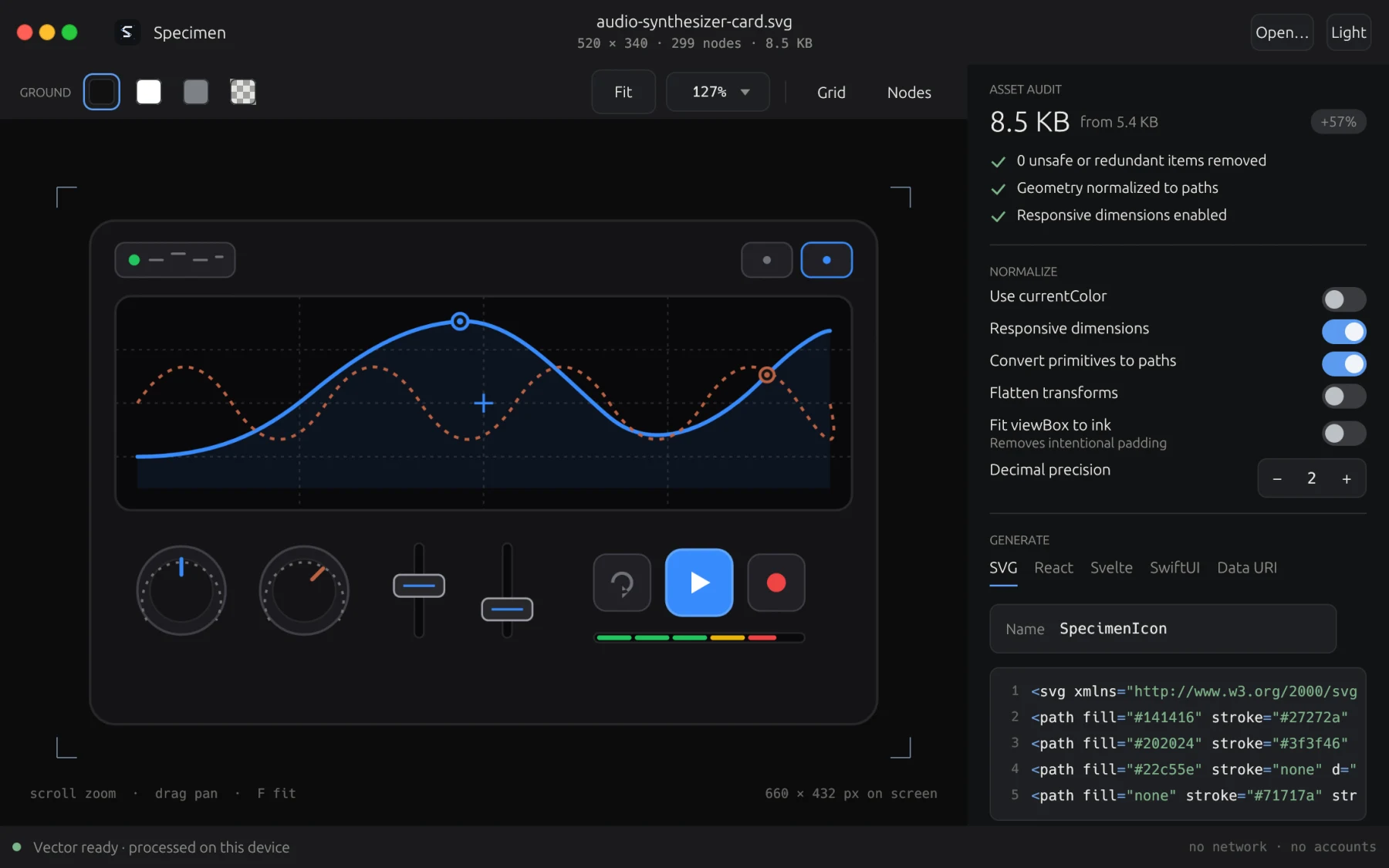The width and height of the screenshot is (1389, 868).
Task: Click the Specimen app logo icon
Action: (127, 32)
